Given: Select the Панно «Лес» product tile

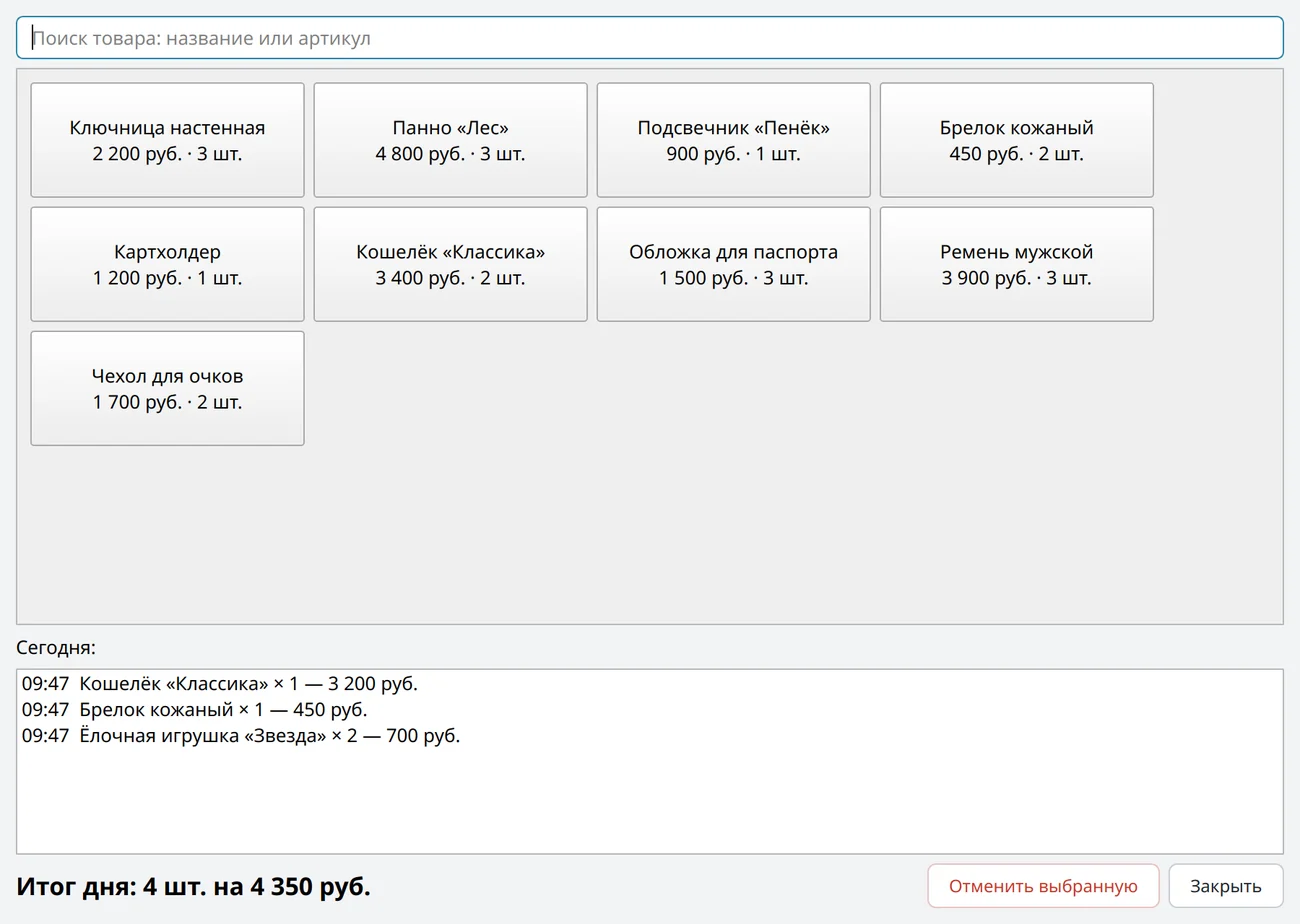Looking at the screenshot, I should pyautogui.click(x=450, y=140).
